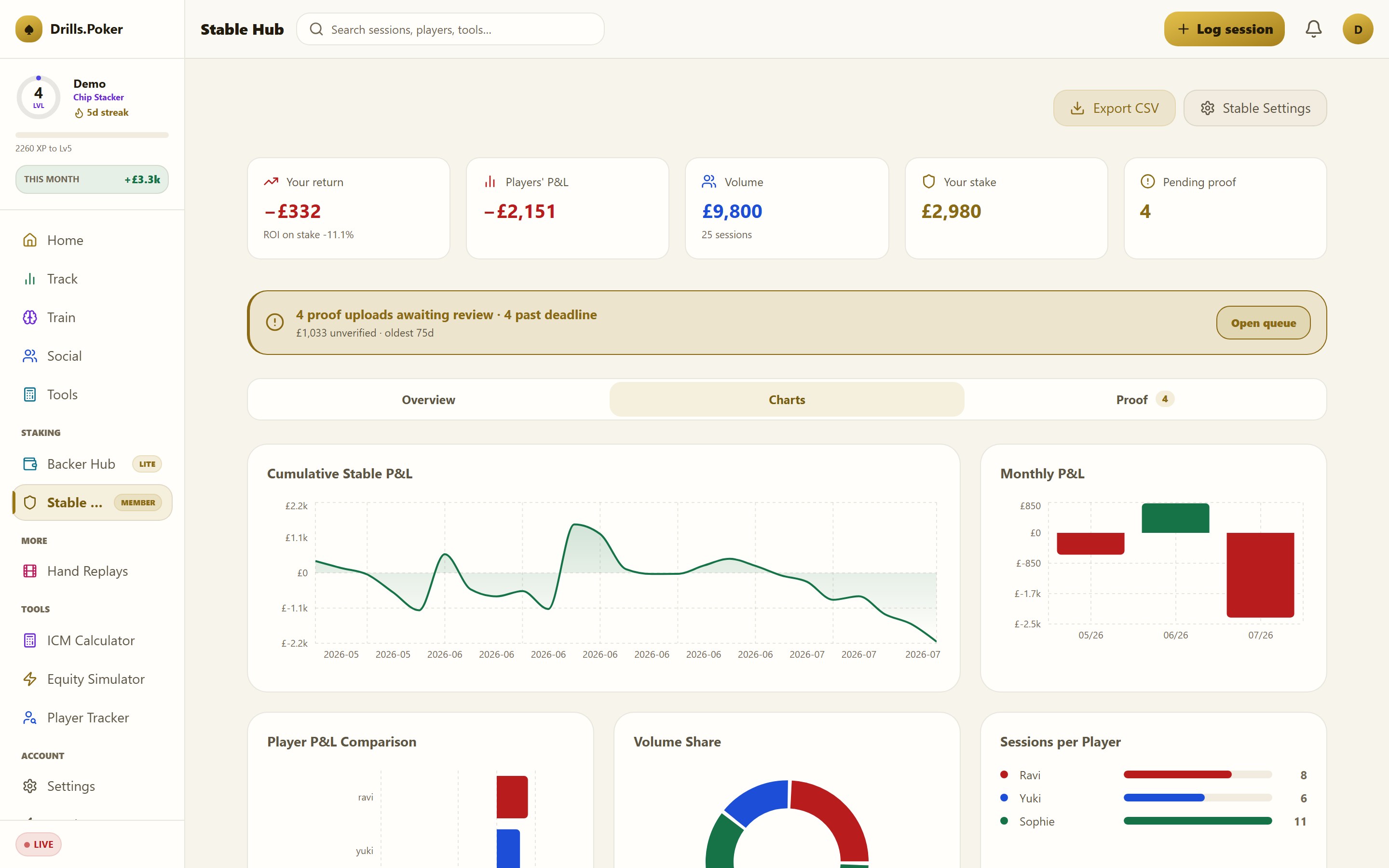Click Yuki's blue sessions bar
The width and height of the screenshot is (1389, 868).
coord(1164,798)
